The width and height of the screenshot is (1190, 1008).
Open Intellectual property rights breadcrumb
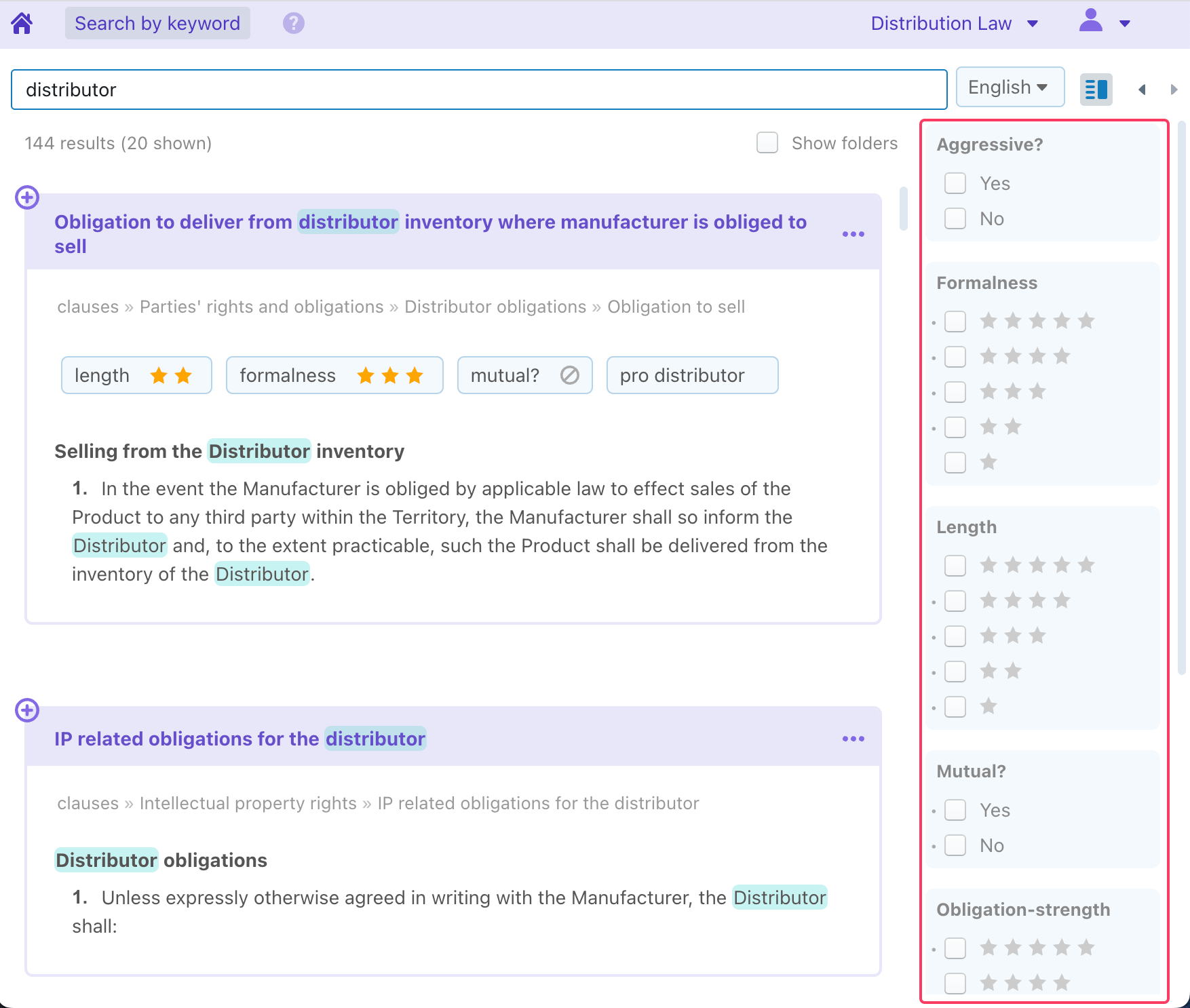tap(248, 803)
